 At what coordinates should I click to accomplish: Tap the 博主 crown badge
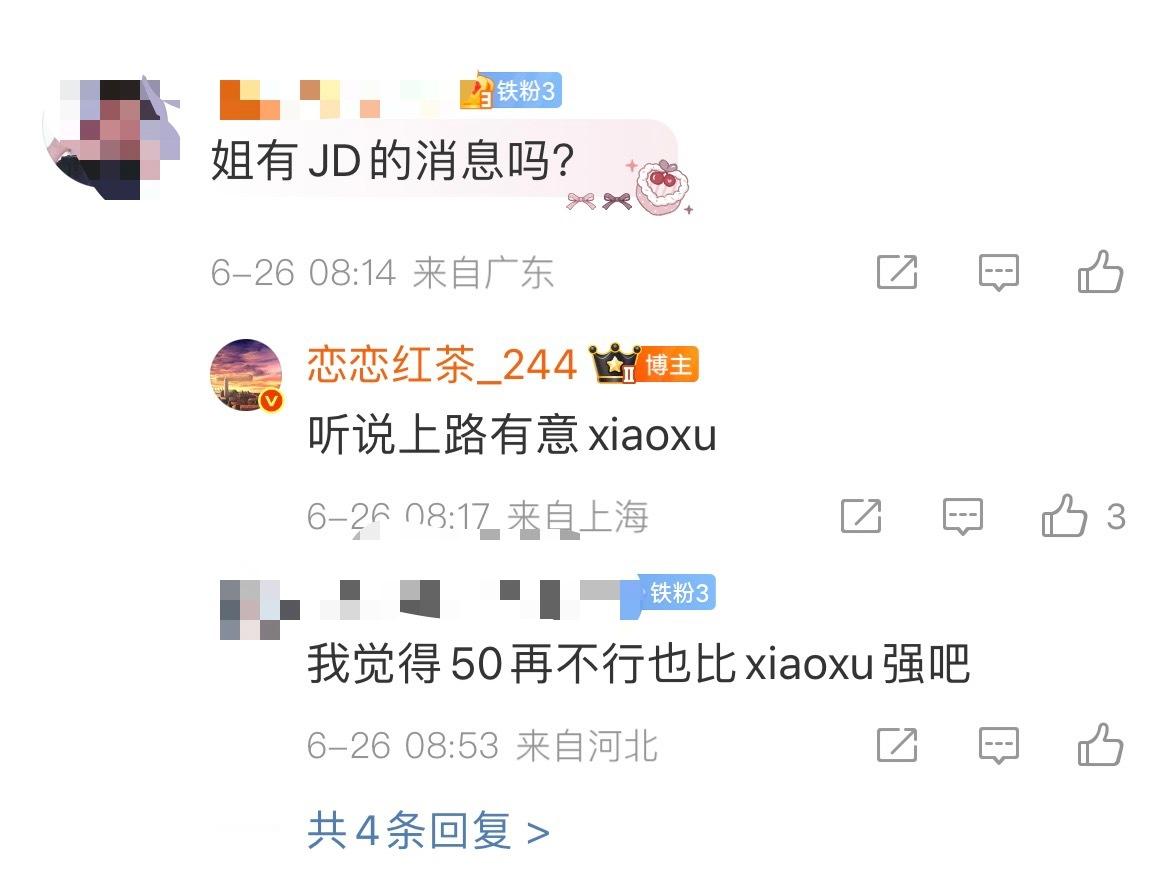click(644, 363)
